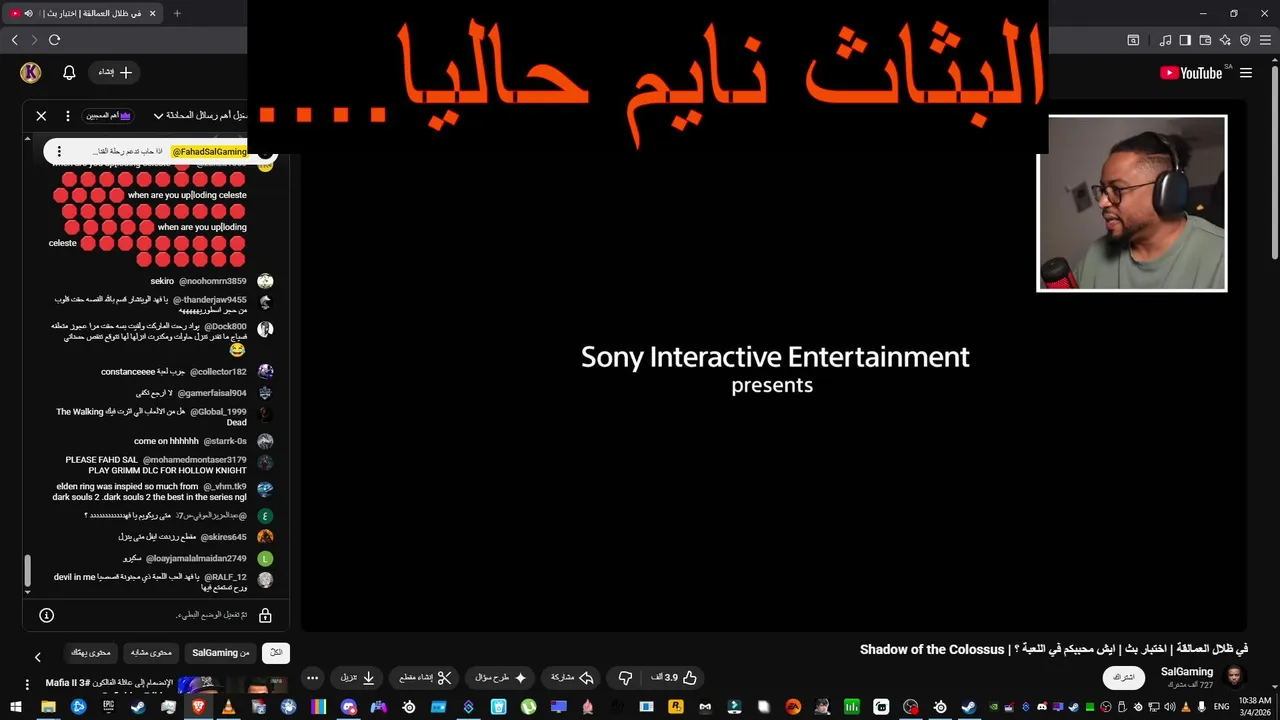Toggle the browser sidebar panel
The width and height of the screenshot is (1280, 720).
[x=1185, y=40]
